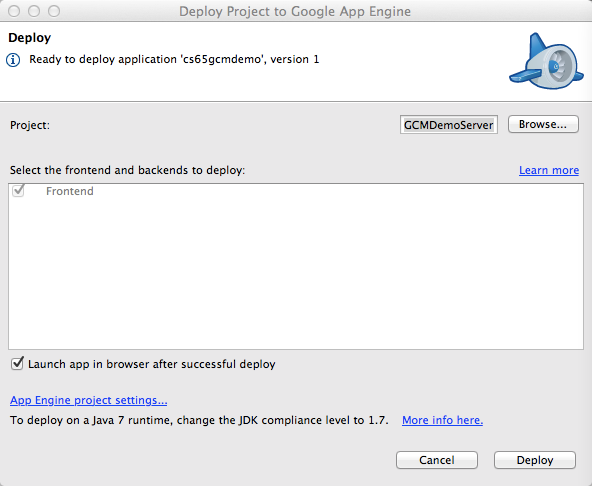Minimize the dialog with the middle window button
Viewport: 592px width, 486px height.
[x=34, y=11]
